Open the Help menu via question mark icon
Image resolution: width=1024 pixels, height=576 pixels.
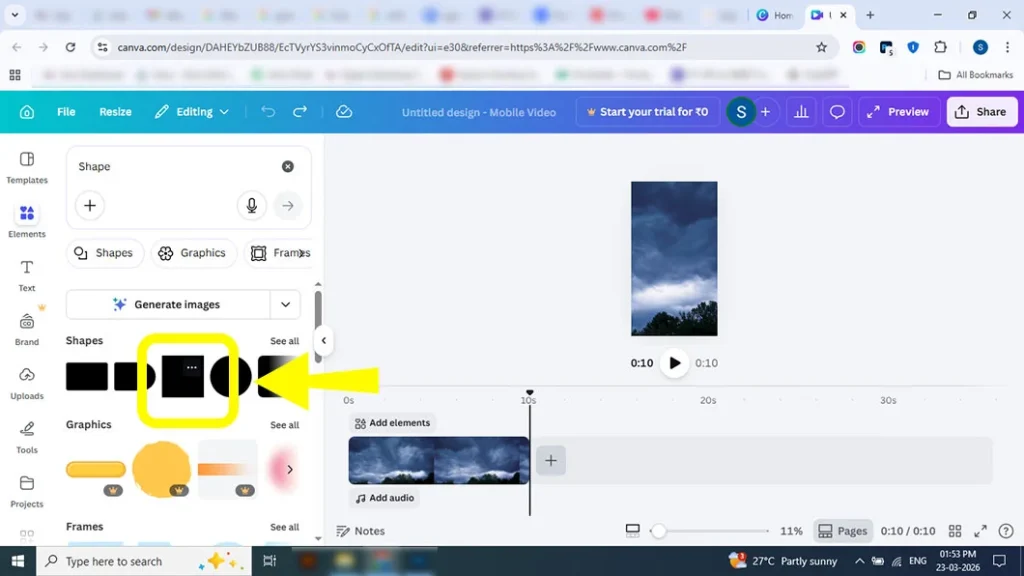pos(1006,531)
